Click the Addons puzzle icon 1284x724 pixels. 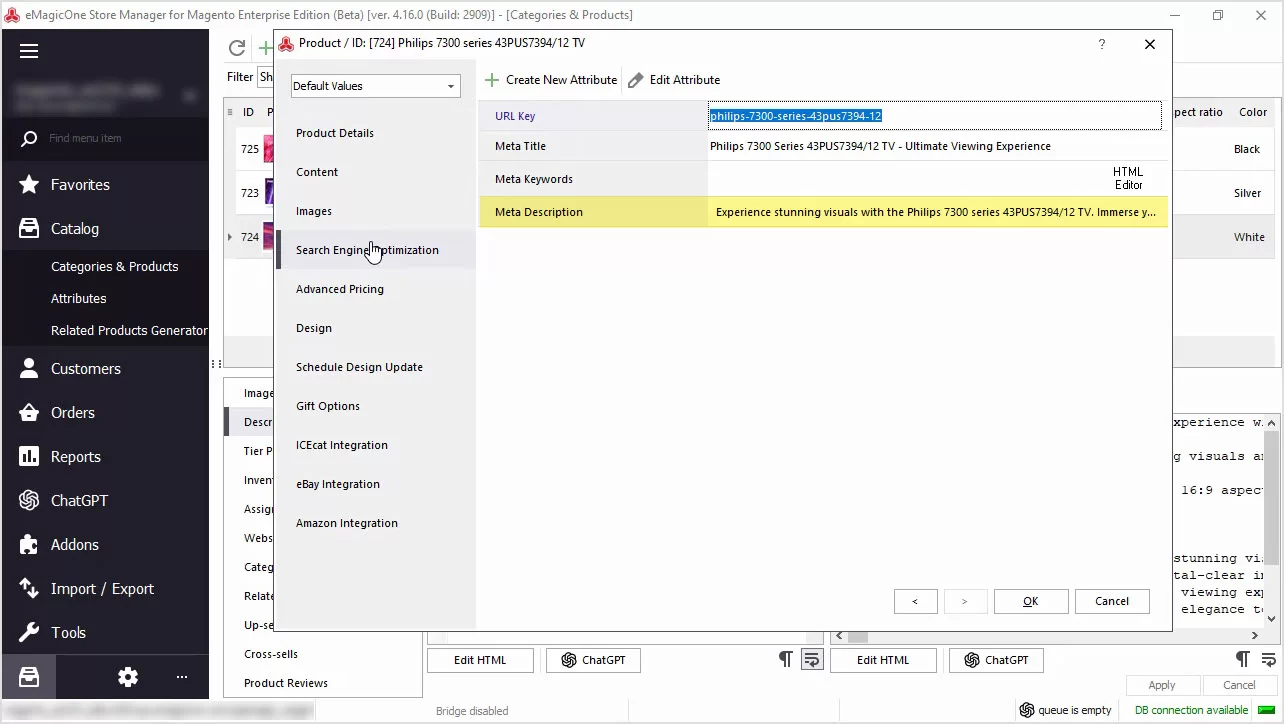pyautogui.click(x=29, y=544)
